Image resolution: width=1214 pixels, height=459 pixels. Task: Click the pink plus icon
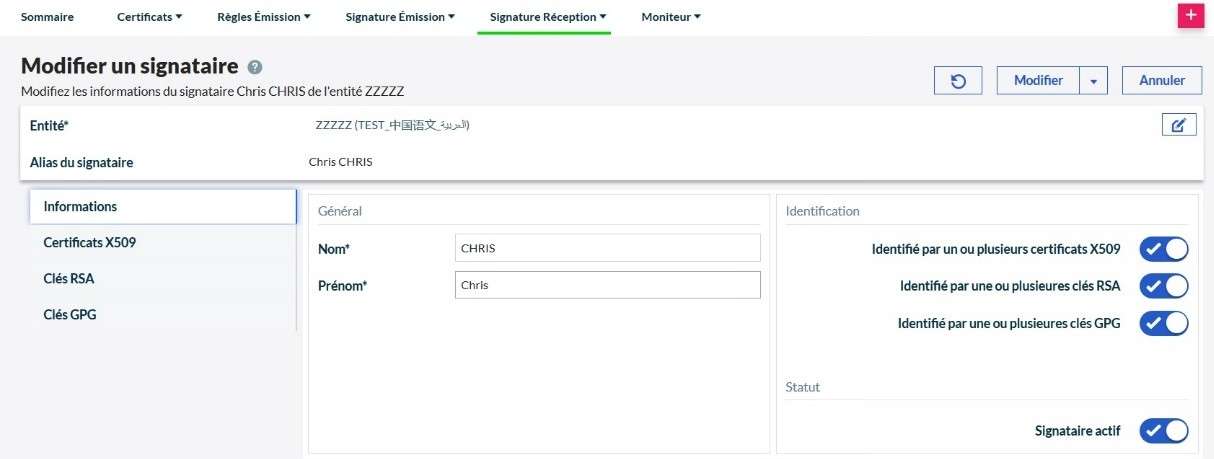click(1190, 16)
